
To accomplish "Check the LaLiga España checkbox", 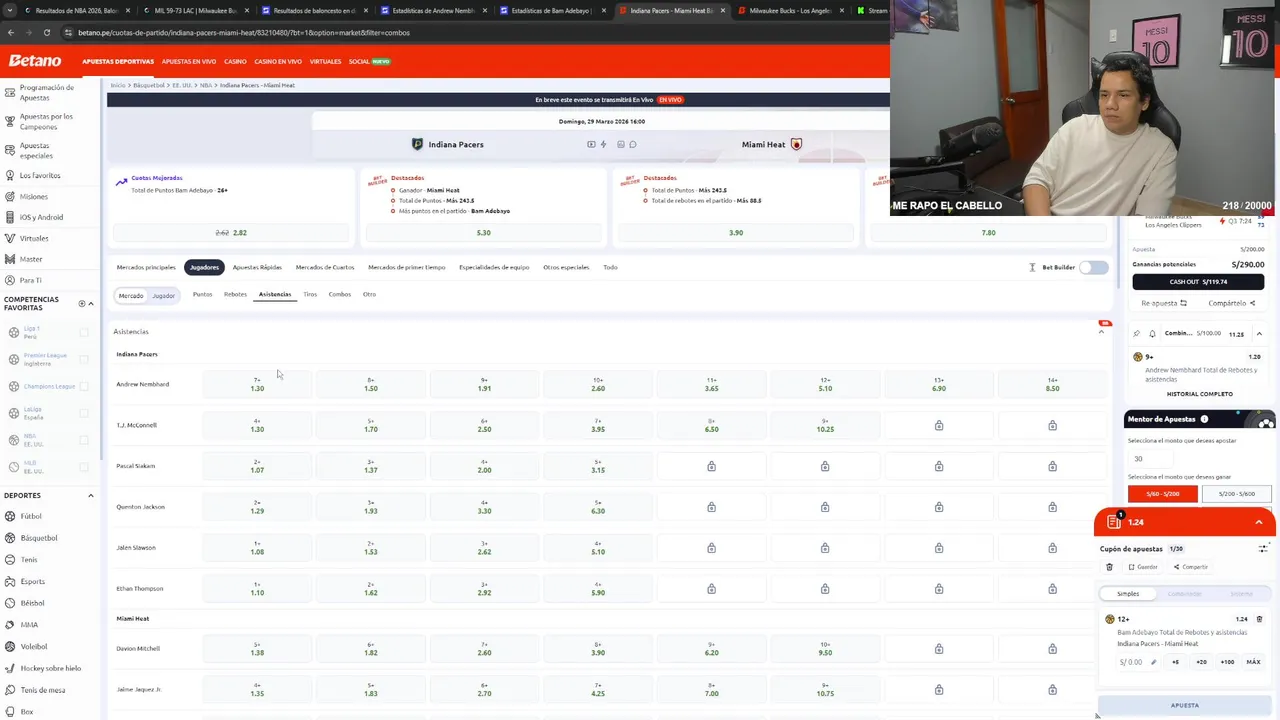I will tap(84, 413).
